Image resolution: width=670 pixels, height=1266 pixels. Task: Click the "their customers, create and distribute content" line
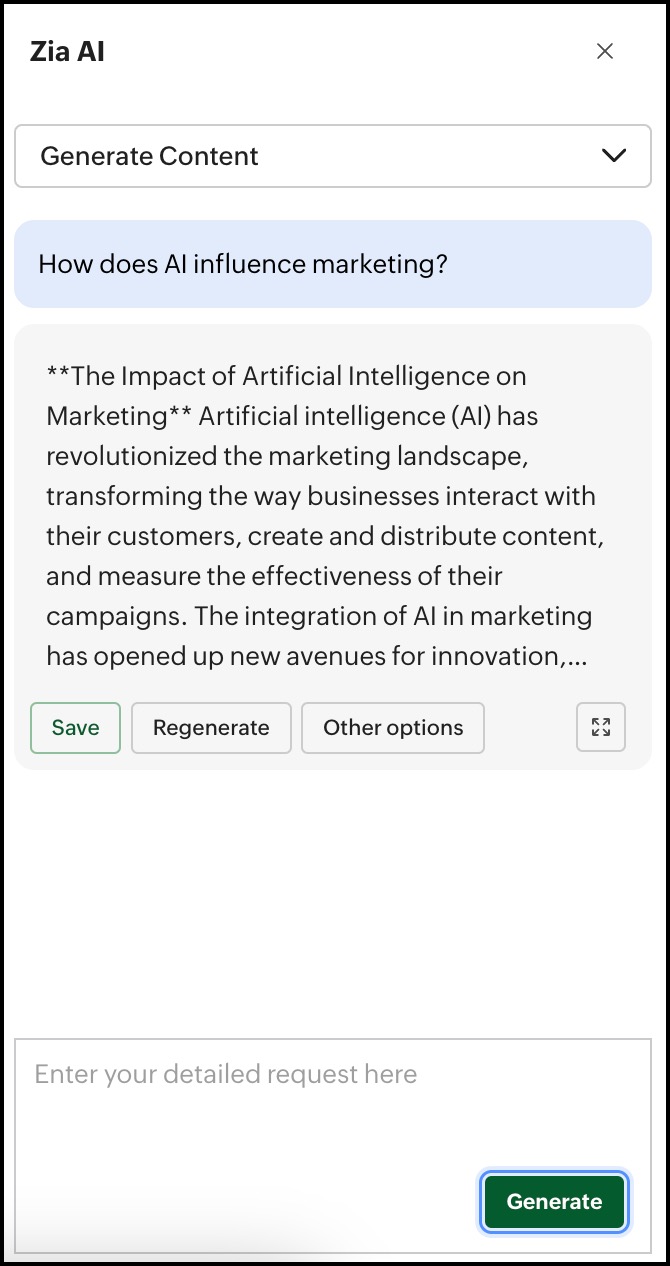325,536
